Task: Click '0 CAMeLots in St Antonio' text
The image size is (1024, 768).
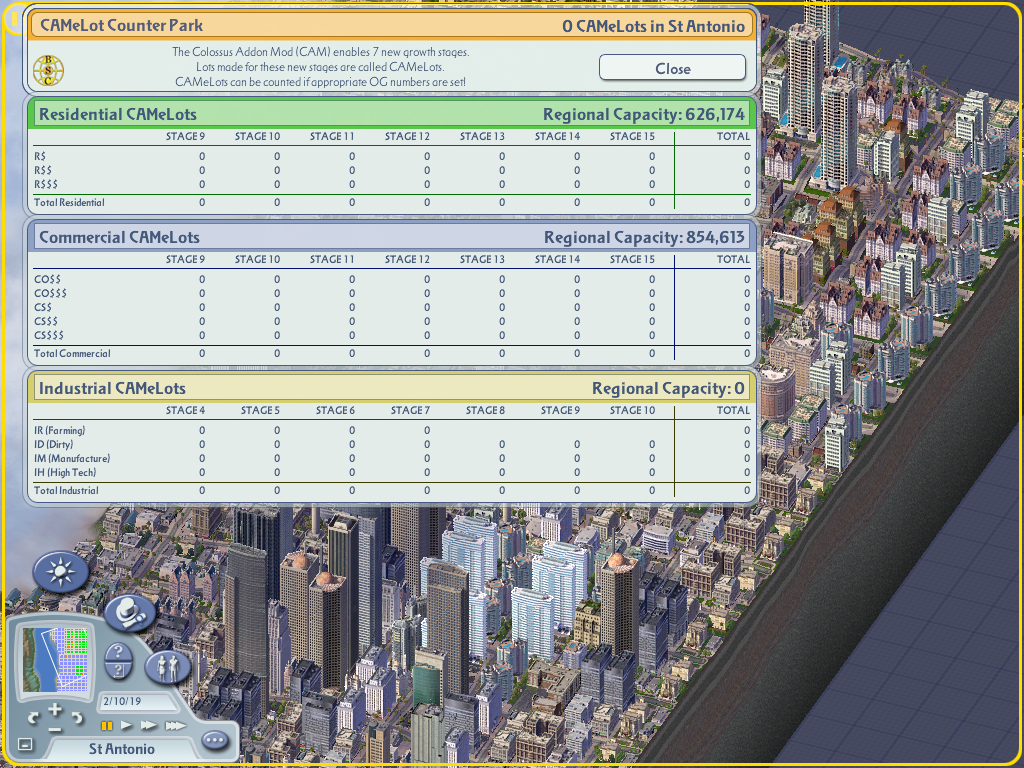Action: pos(653,26)
